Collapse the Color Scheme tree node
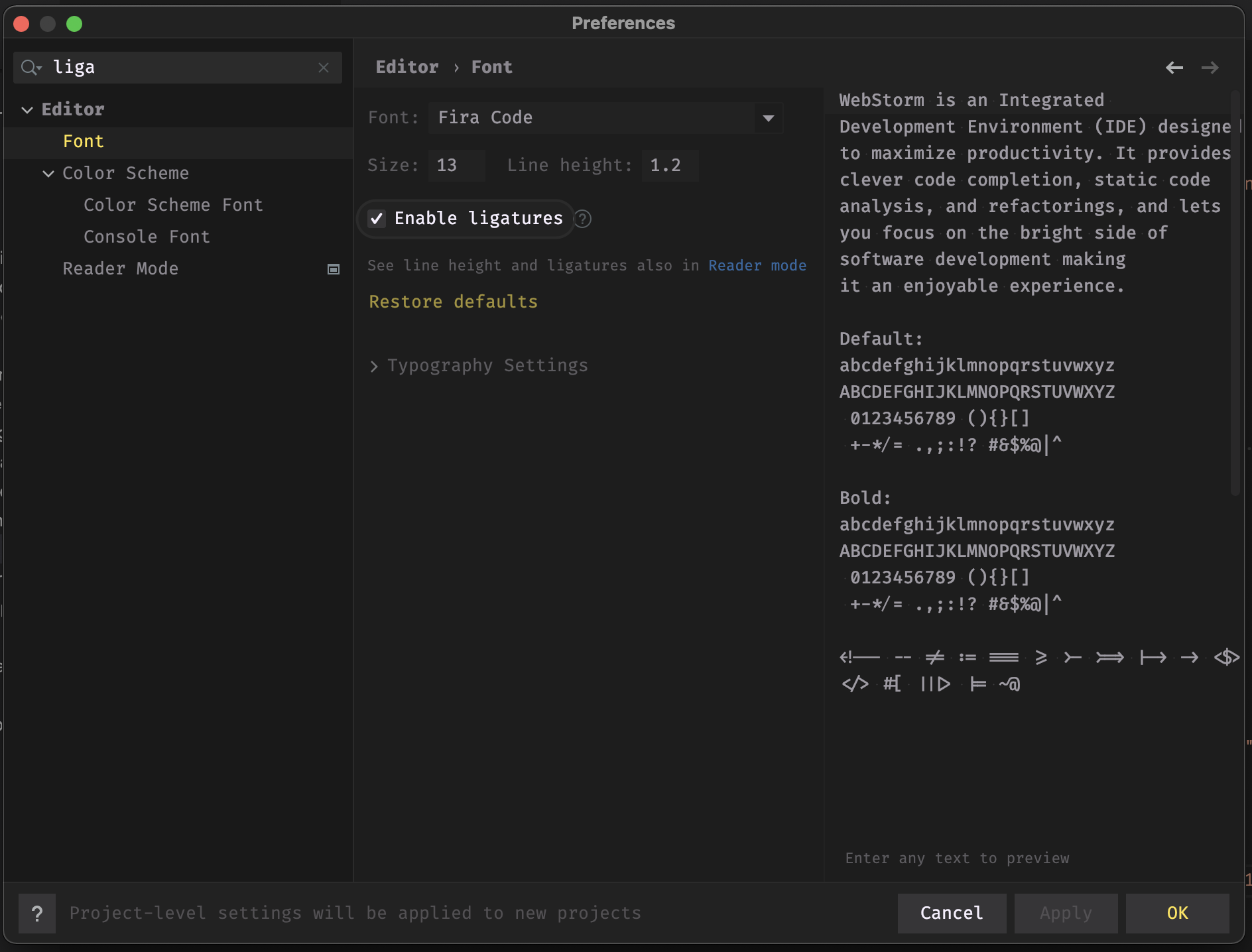The image size is (1252, 952). (x=48, y=174)
